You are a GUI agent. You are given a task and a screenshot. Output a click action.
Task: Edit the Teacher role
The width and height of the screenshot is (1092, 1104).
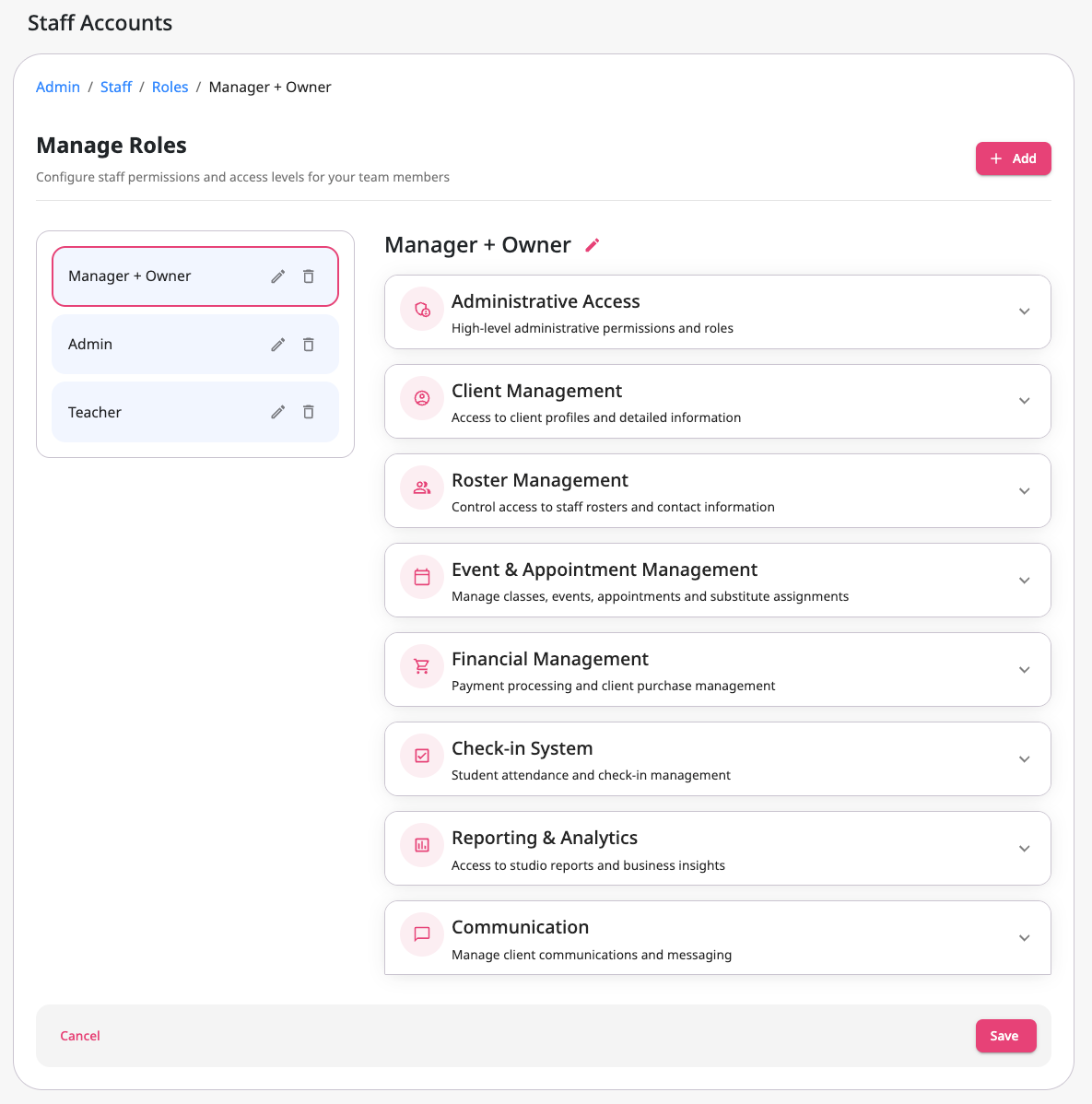click(278, 412)
